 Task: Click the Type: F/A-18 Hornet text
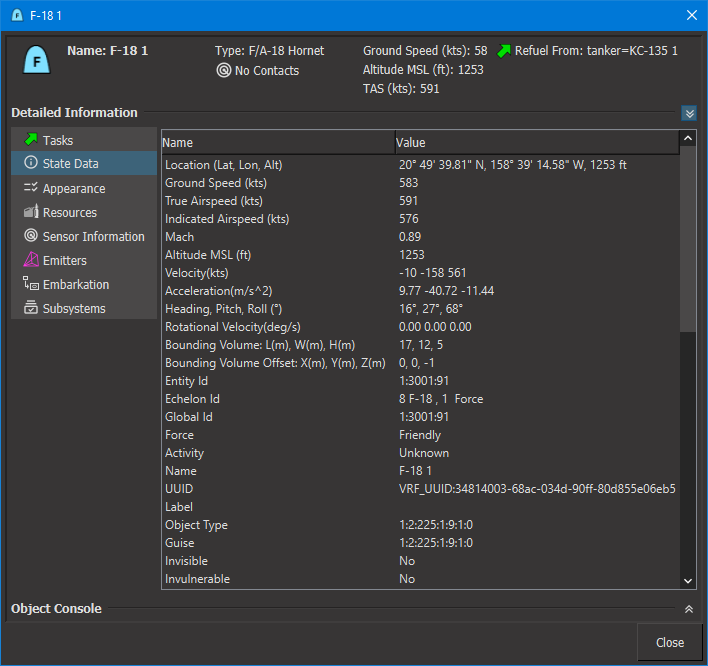point(269,51)
